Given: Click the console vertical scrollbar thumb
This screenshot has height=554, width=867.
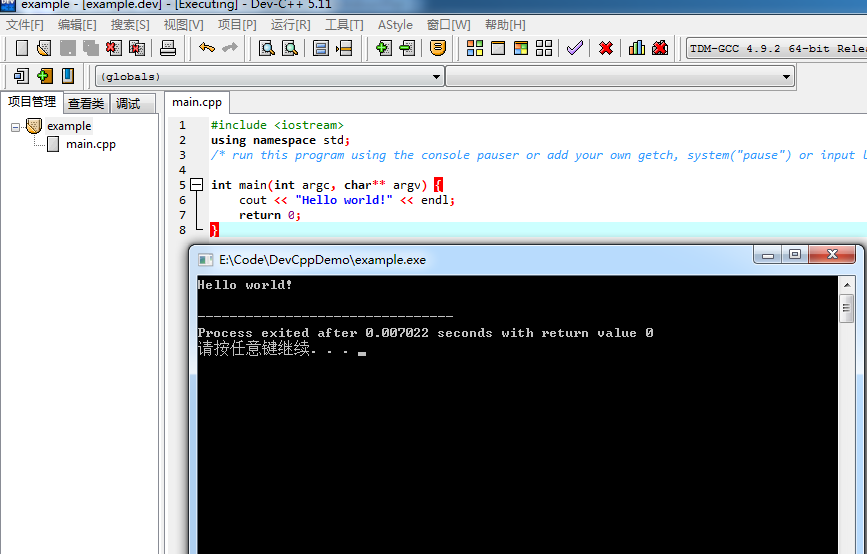Looking at the screenshot, I should 847,308.
